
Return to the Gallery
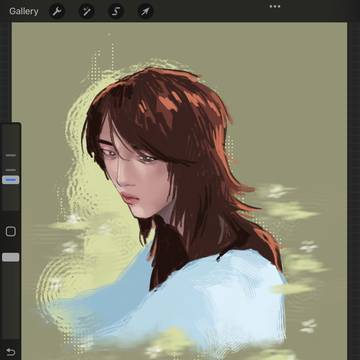click(24, 12)
